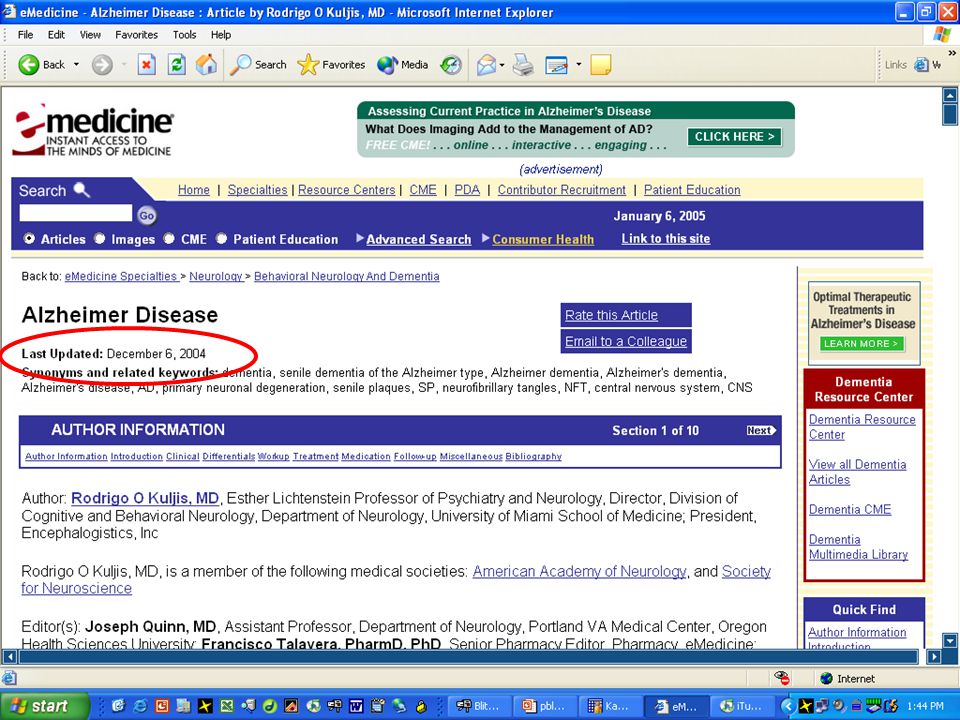Click the horizontal scrollbar right arrow
Image resolution: width=960 pixels, height=720 pixels.
coord(934,657)
